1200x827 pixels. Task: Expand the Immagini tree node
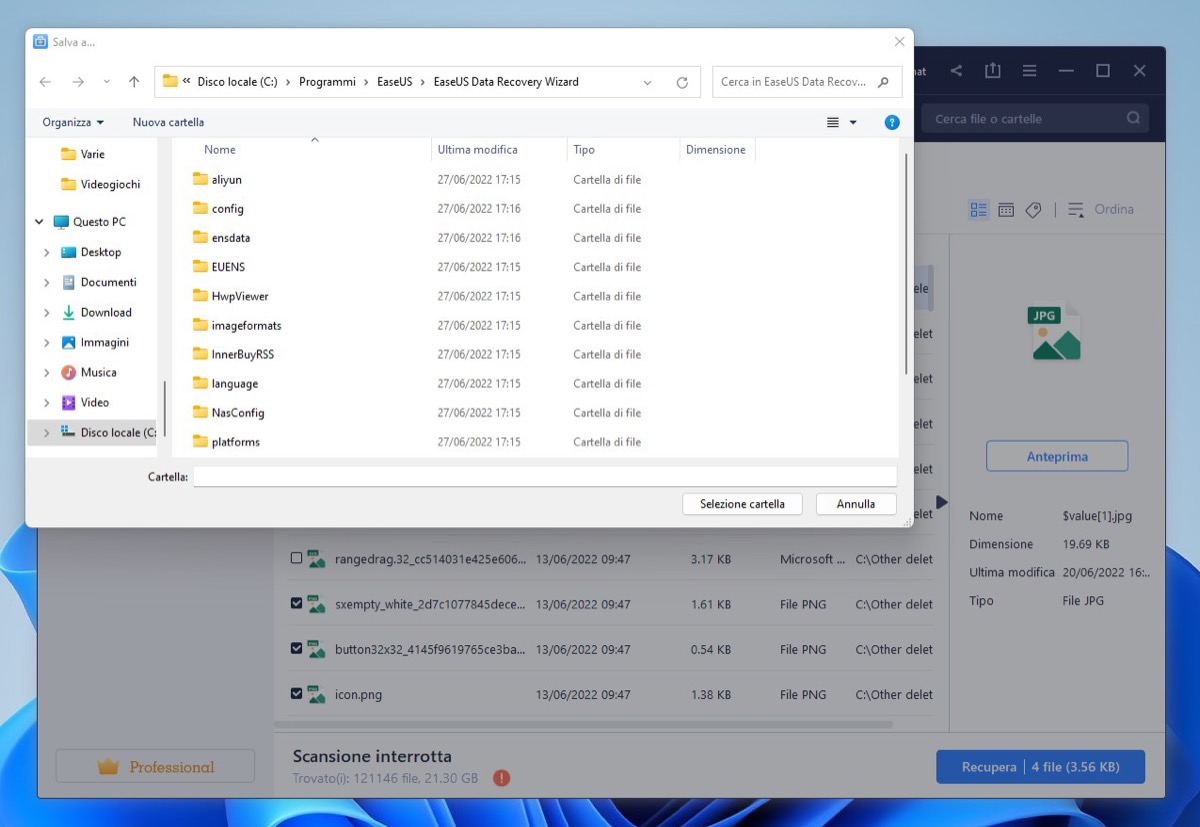(47, 342)
